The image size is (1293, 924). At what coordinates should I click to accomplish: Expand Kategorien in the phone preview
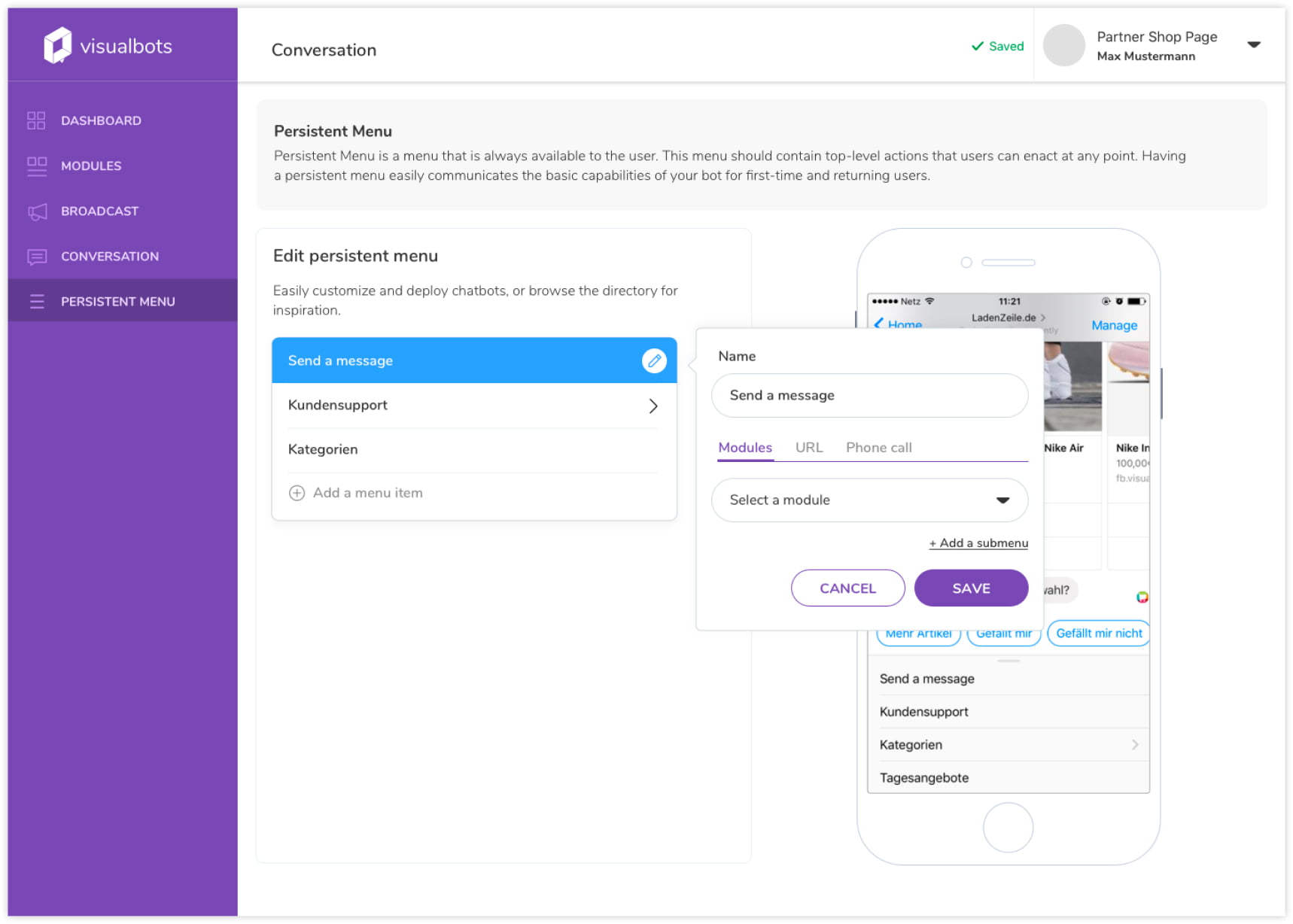click(1134, 745)
